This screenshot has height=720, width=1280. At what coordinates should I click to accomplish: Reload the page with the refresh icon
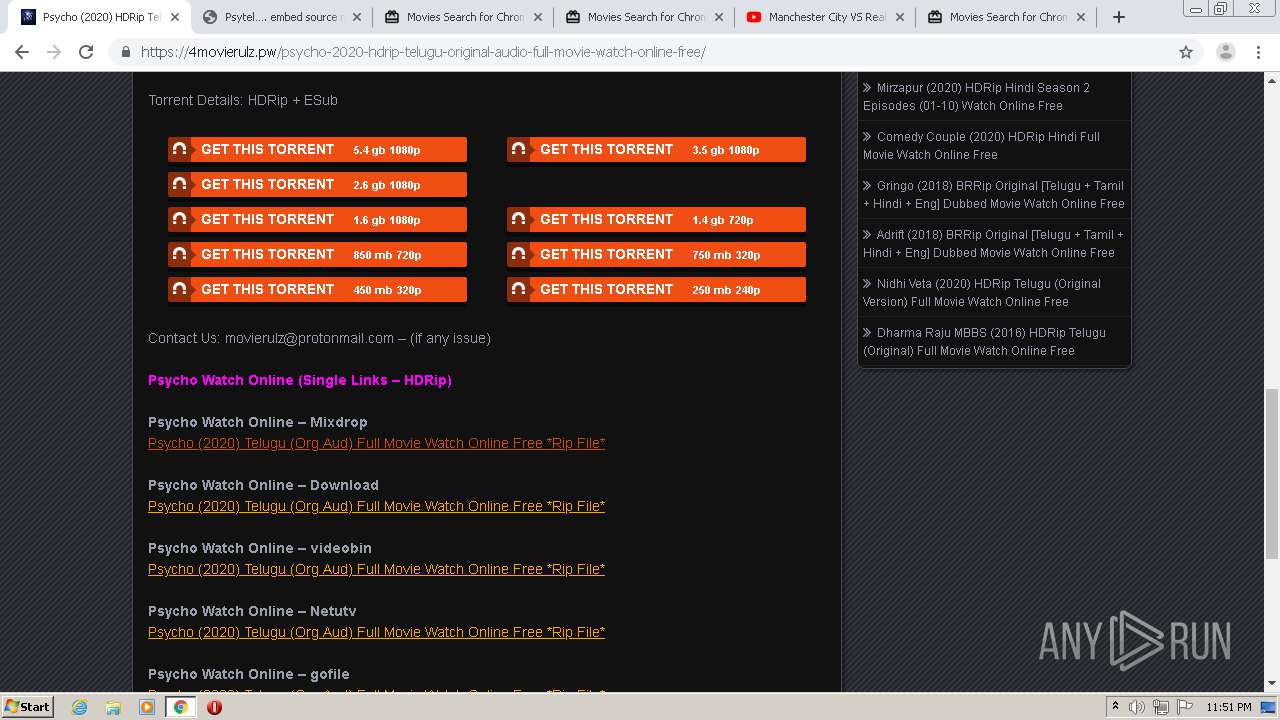pos(86,52)
